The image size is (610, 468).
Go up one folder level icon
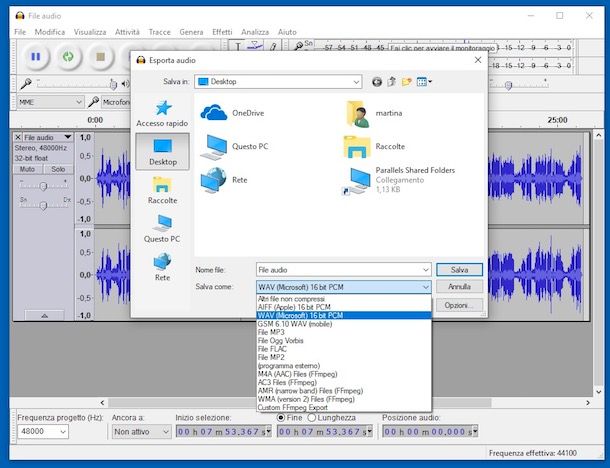point(392,82)
